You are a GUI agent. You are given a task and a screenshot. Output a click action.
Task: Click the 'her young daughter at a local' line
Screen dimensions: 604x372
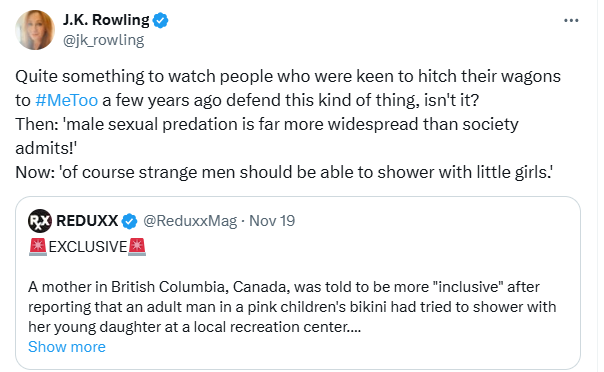click(195, 327)
